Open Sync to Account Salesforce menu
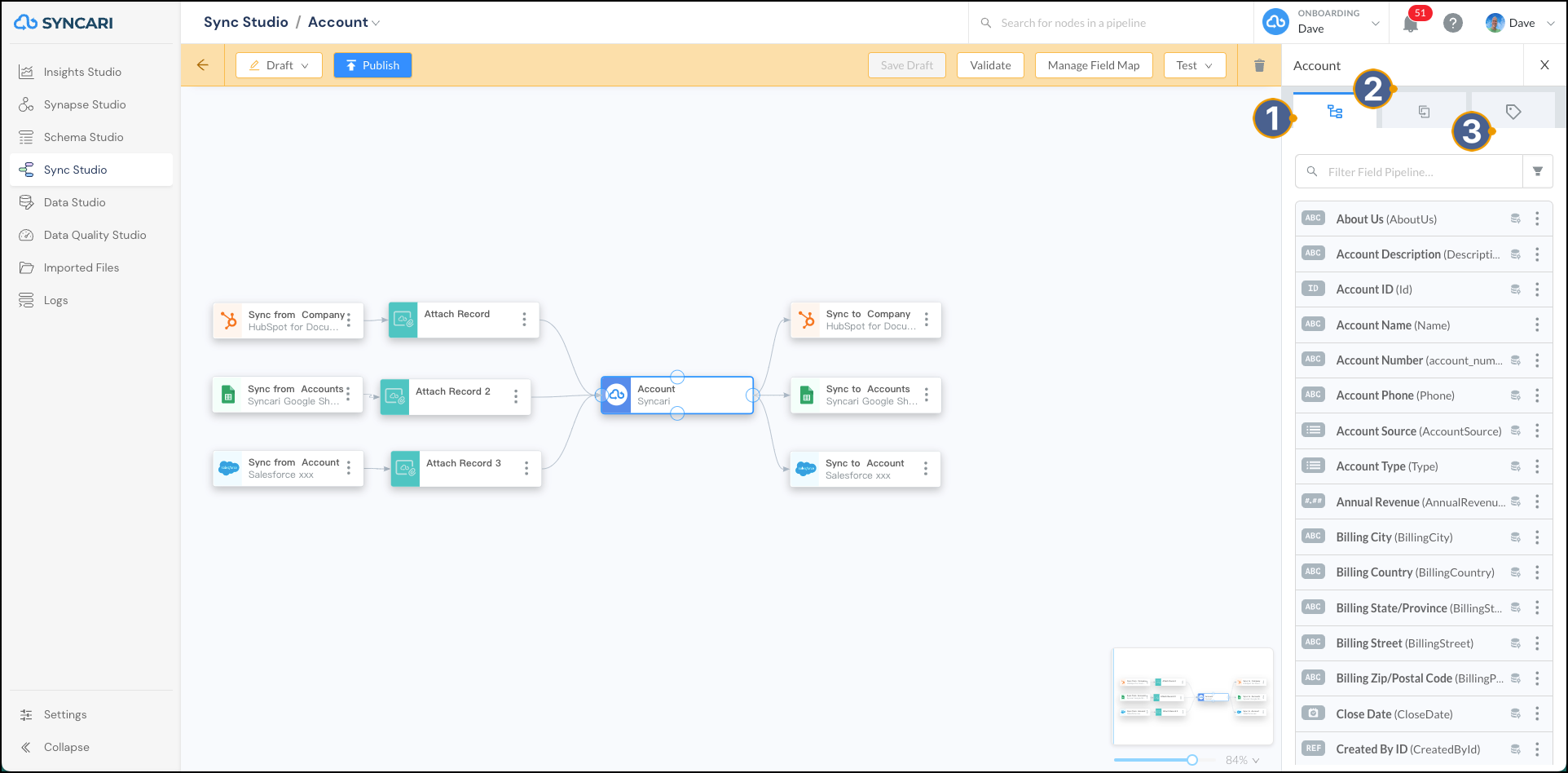 pos(926,468)
